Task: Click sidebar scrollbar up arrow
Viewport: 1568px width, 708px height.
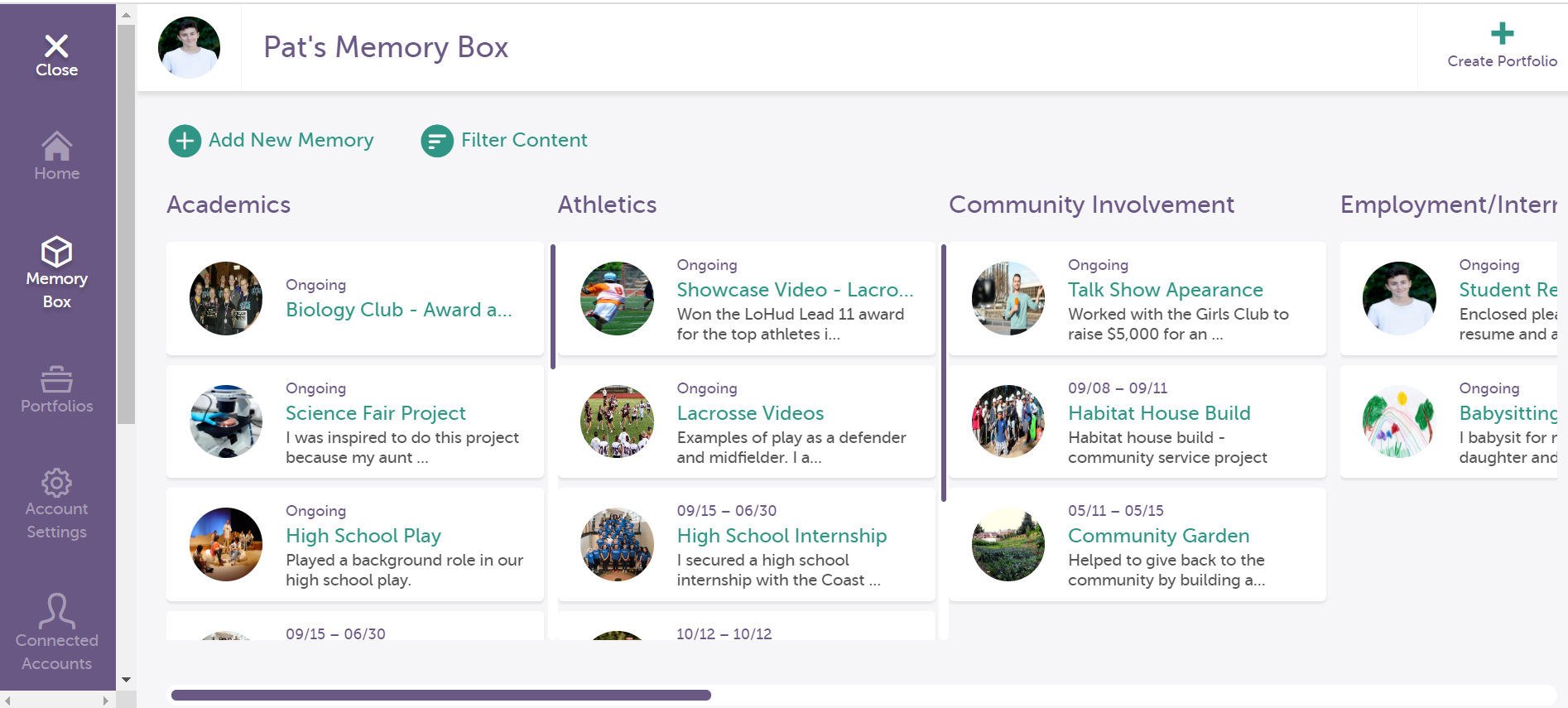Action: pos(126,15)
